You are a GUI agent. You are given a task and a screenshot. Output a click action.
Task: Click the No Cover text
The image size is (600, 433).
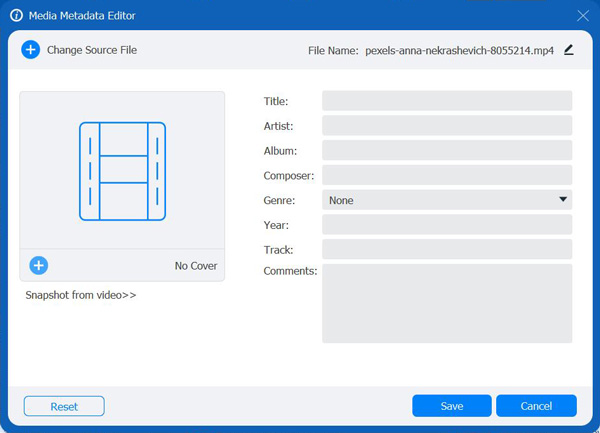(196, 266)
